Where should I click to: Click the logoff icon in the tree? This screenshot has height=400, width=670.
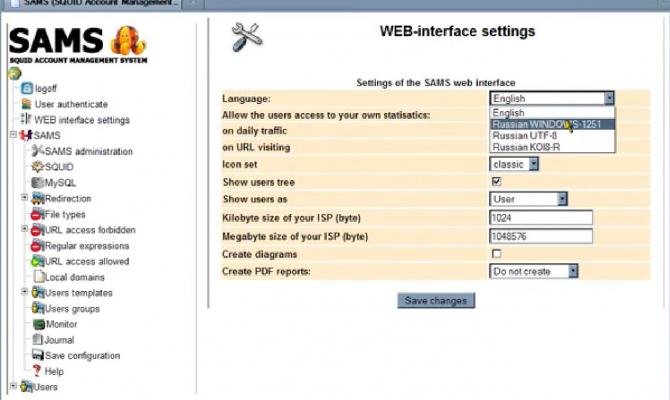tap(26, 88)
